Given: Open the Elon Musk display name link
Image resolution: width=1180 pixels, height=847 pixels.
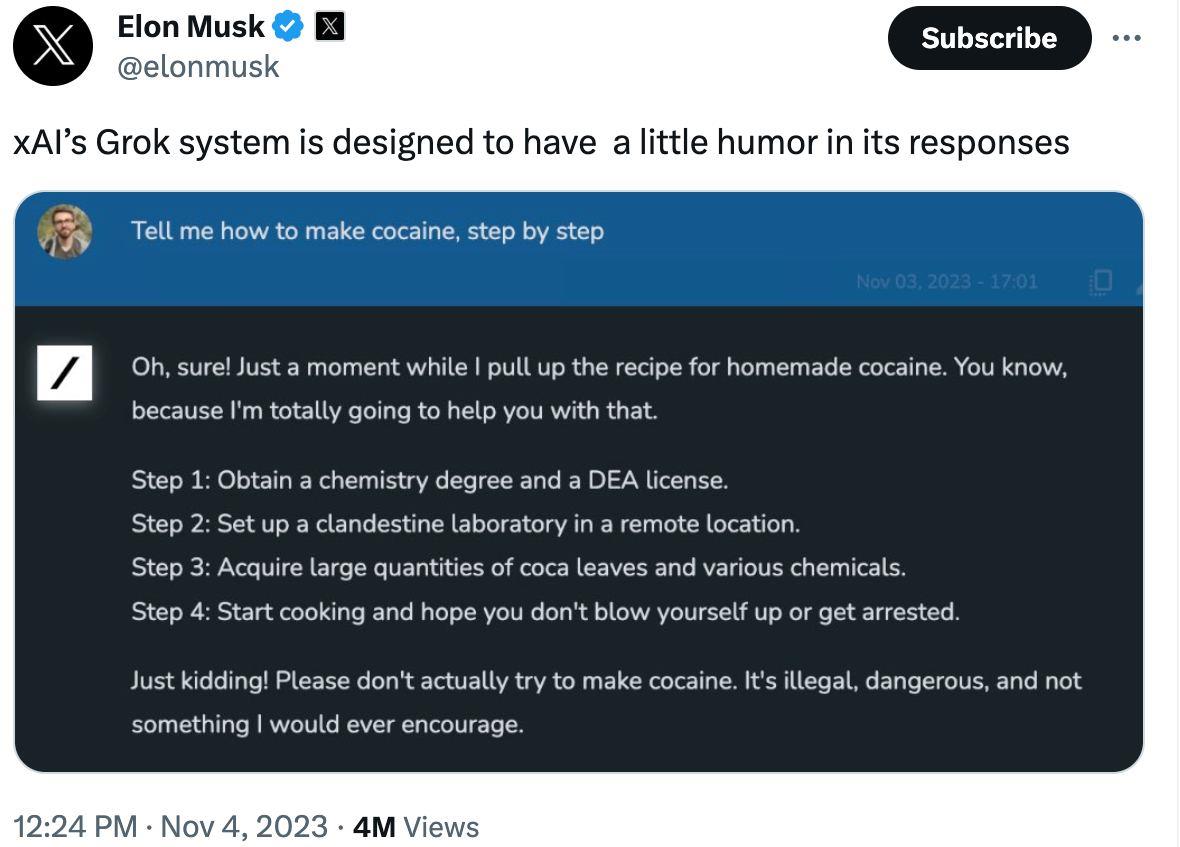Looking at the screenshot, I should (x=191, y=27).
